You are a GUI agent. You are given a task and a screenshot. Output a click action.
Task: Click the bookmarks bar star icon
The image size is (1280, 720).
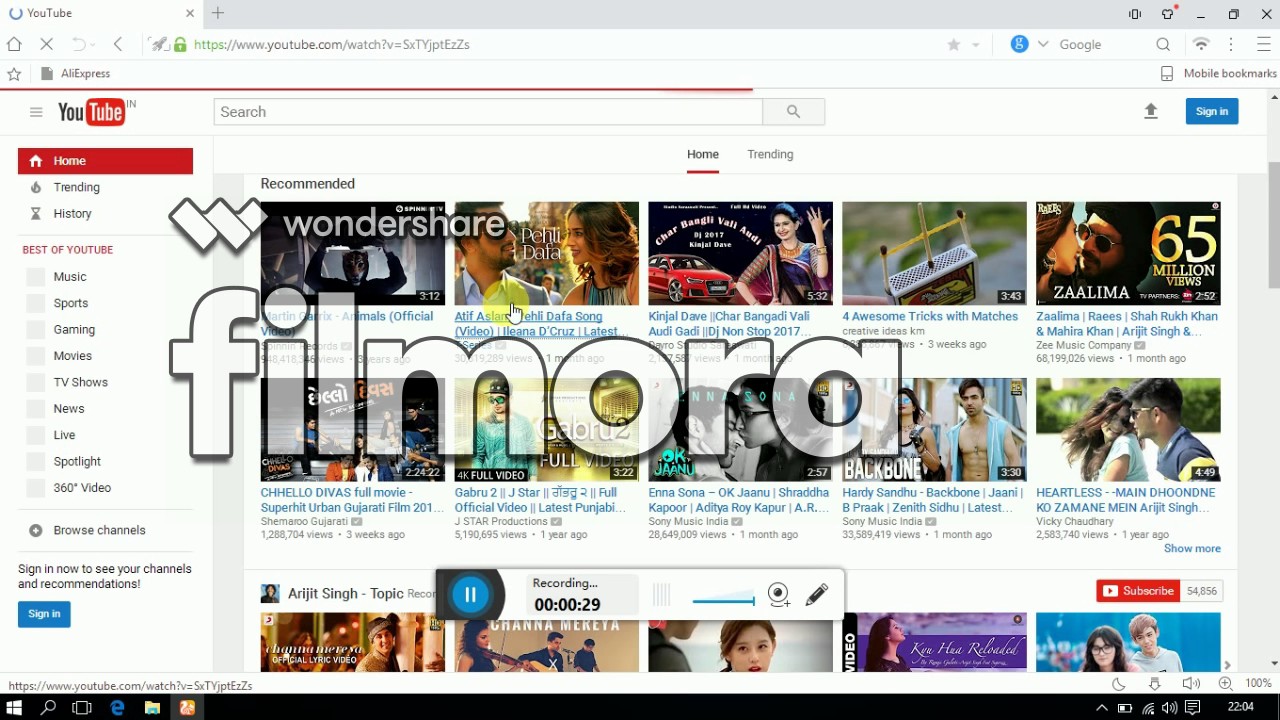[x=14, y=74]
